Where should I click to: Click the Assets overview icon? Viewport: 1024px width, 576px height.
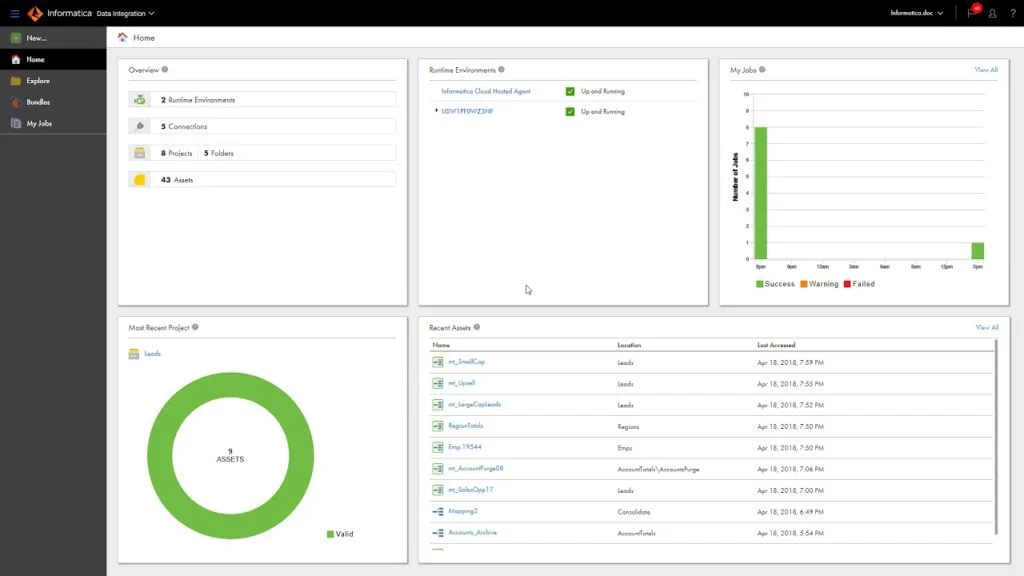(140, 180)
